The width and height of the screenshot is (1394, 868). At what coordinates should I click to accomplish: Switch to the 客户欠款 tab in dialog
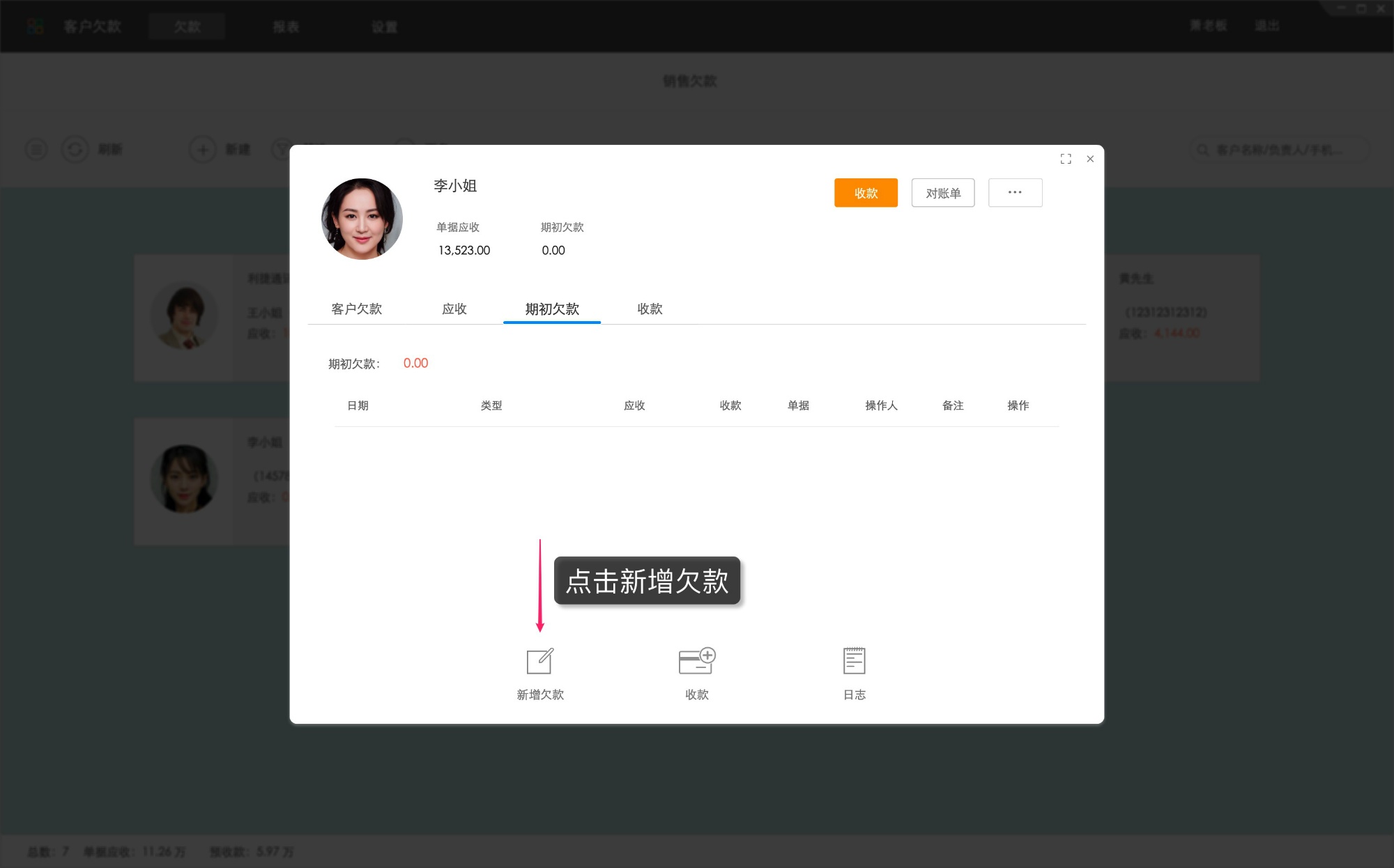pyautogui.click(x=358, y=309)
